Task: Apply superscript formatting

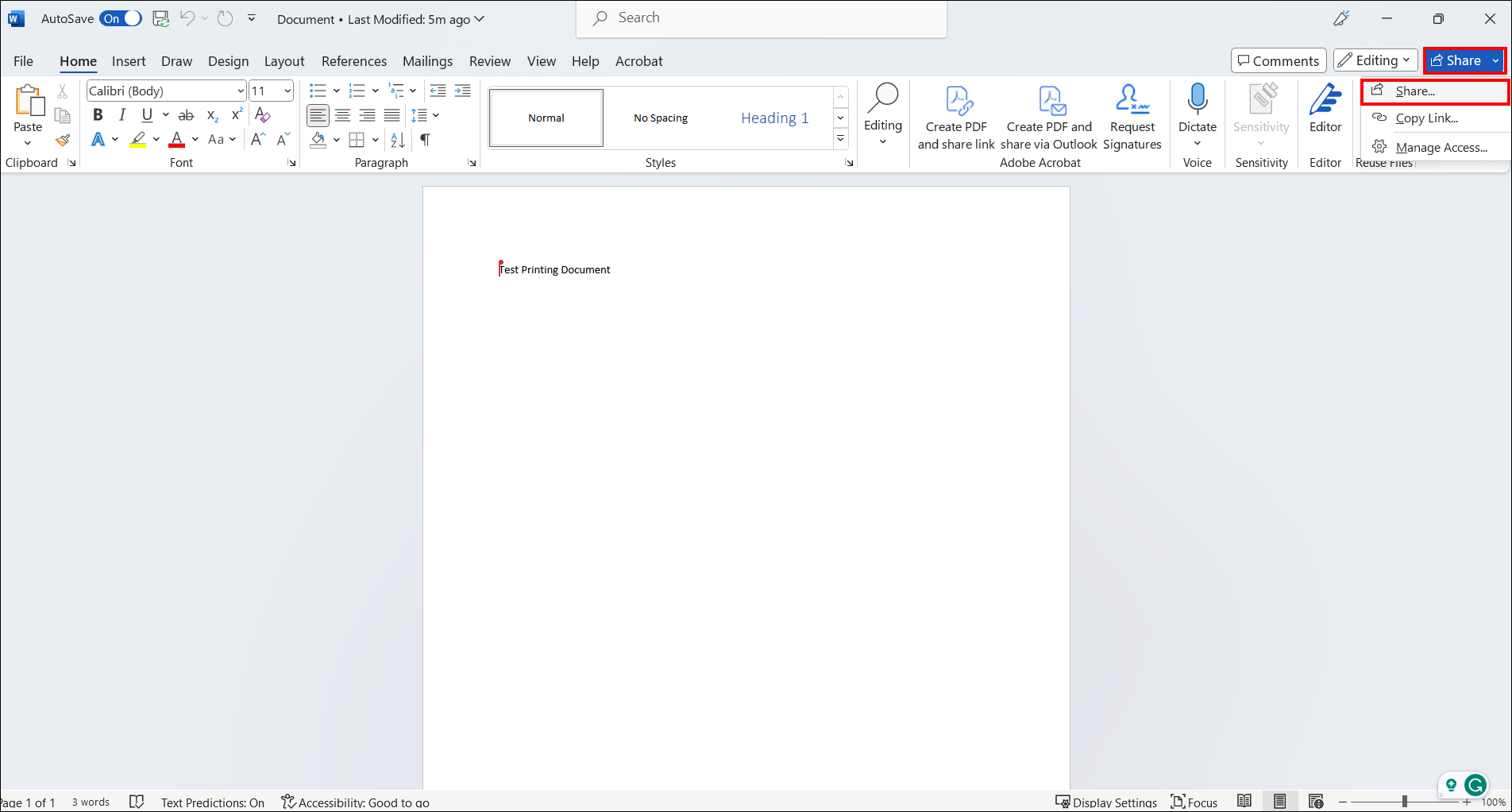Action: click(237, 115)
